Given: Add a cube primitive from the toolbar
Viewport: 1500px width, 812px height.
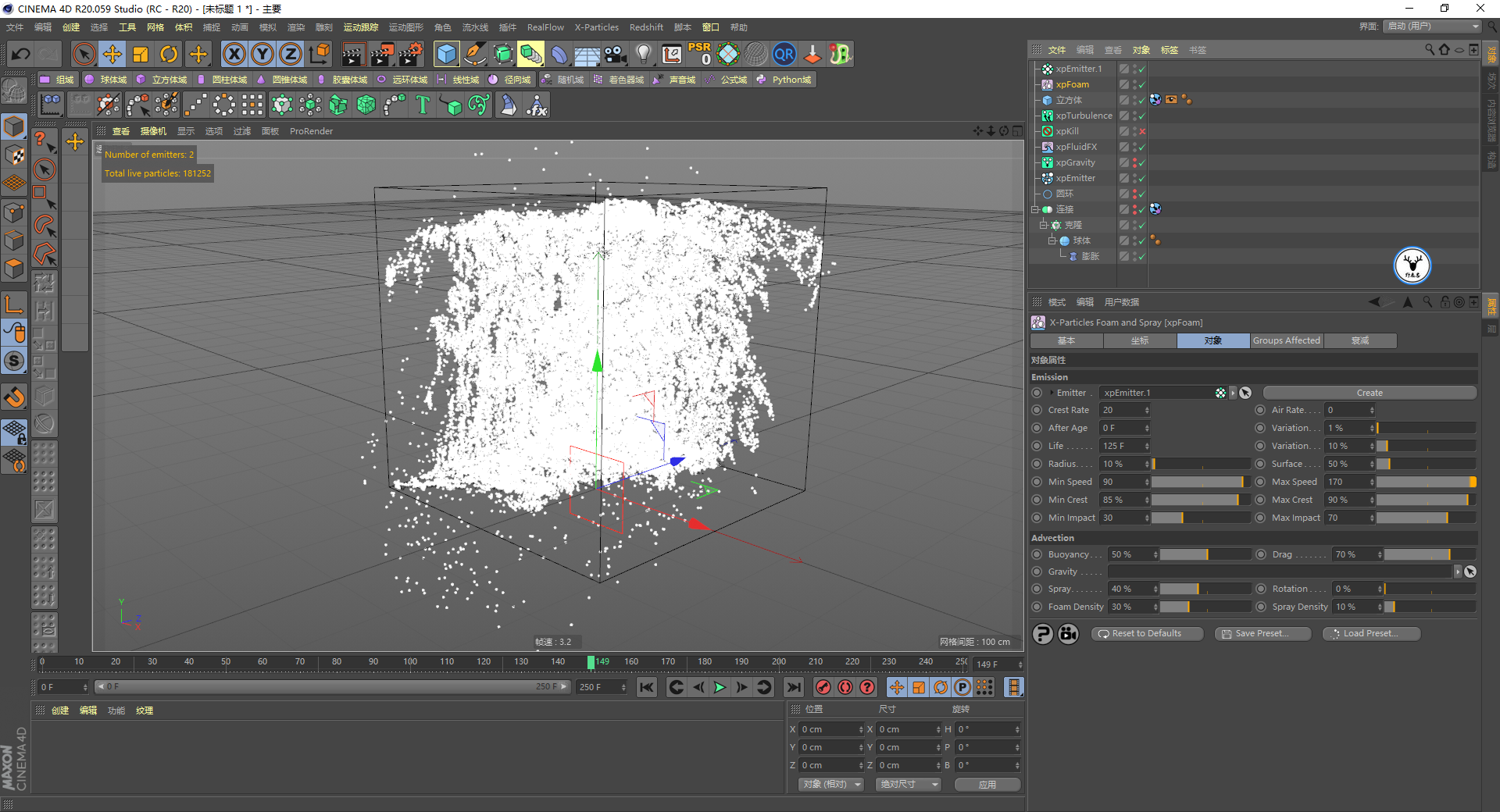Looking at the screenshot, I should click(446, 54).
